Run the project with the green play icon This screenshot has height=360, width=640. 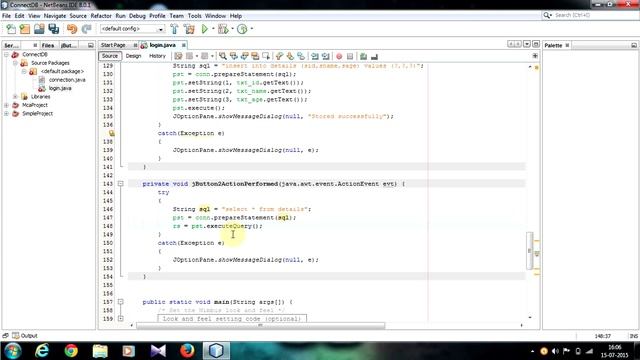(204, 29)
